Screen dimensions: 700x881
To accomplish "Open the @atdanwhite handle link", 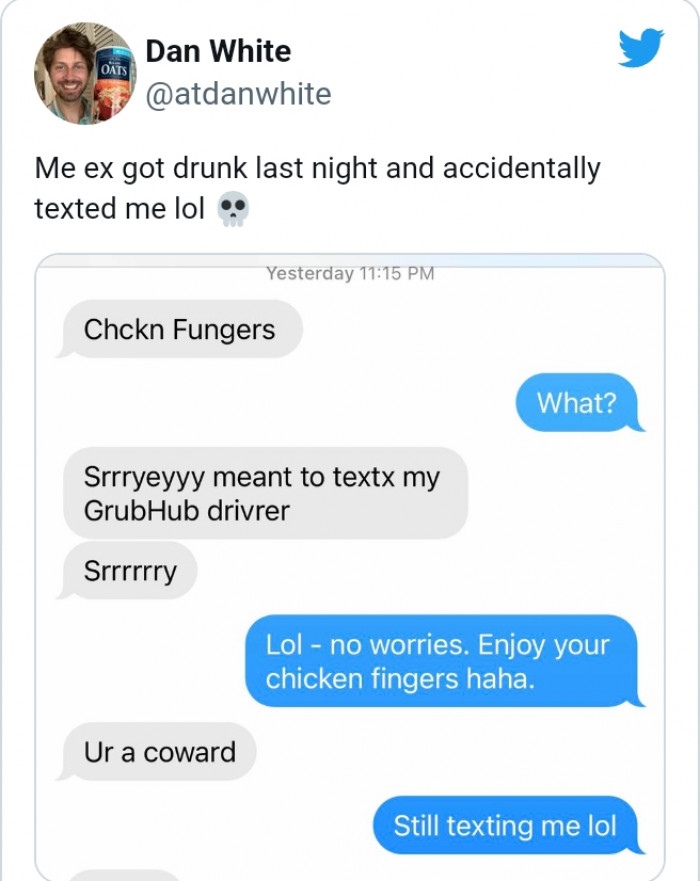I will pyautogui.click(x=238, y=94).
